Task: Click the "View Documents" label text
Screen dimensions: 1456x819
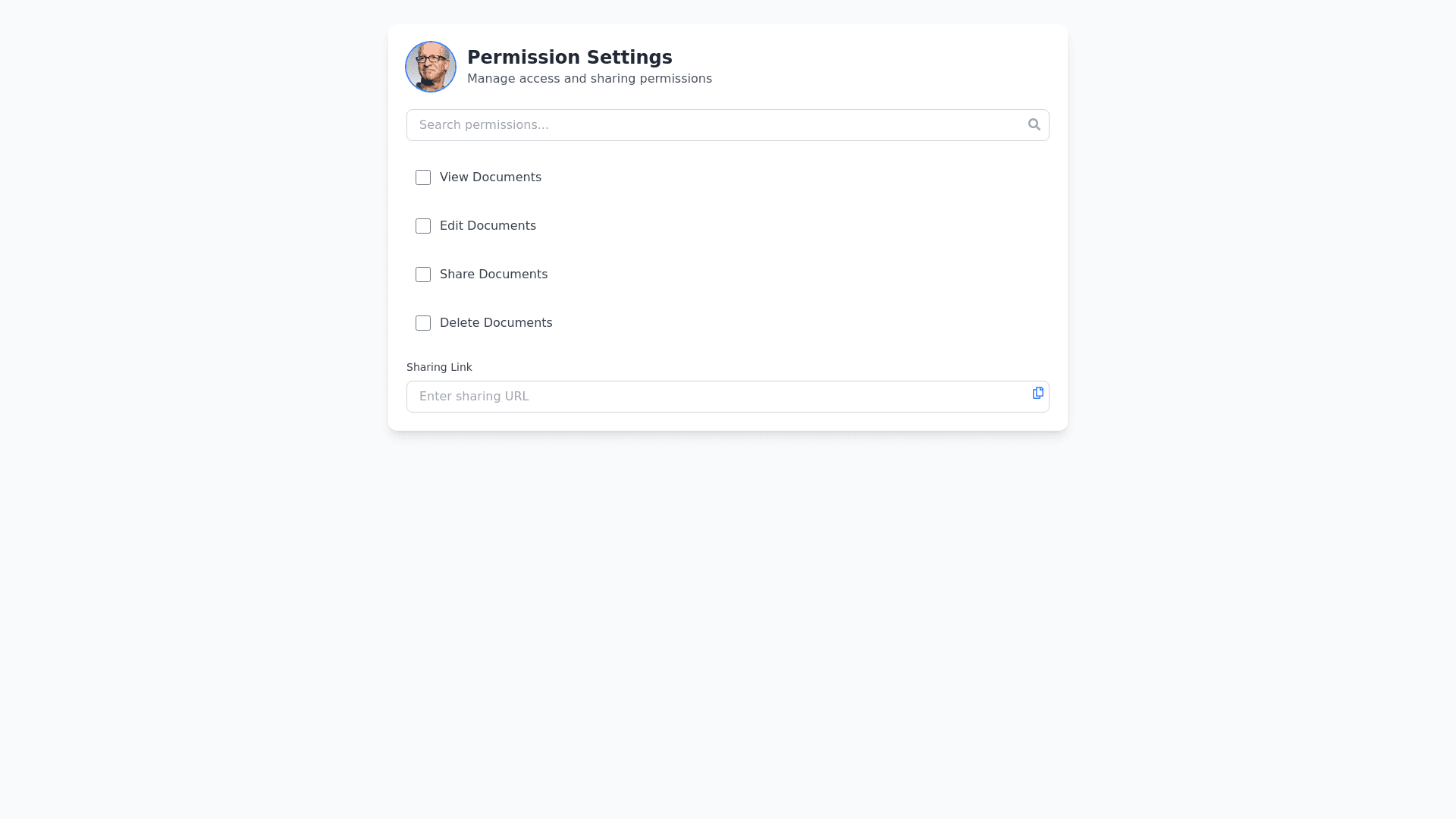Action: click(490, 177)
